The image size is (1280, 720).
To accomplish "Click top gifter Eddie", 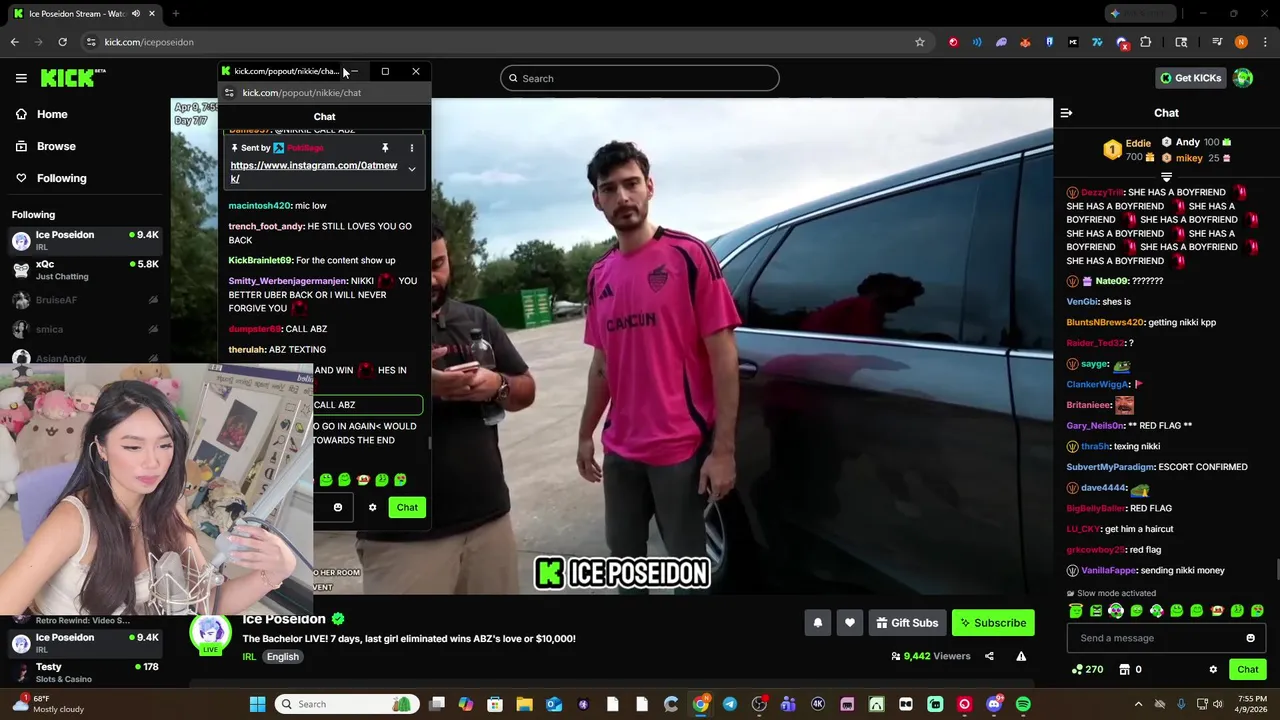I will point(1138,143).
